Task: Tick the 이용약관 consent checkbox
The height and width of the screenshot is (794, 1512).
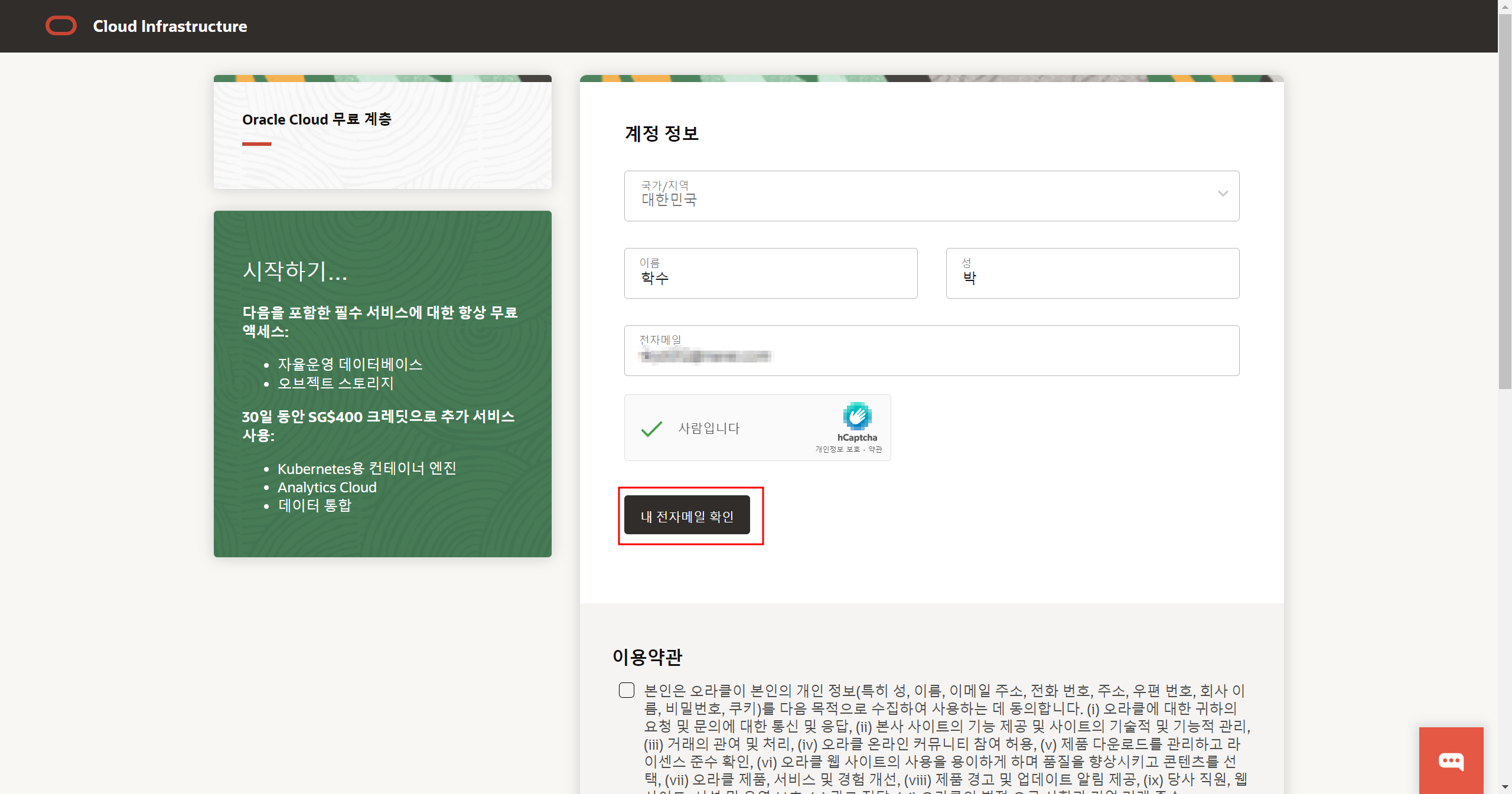Action: (x=627, y=690)
